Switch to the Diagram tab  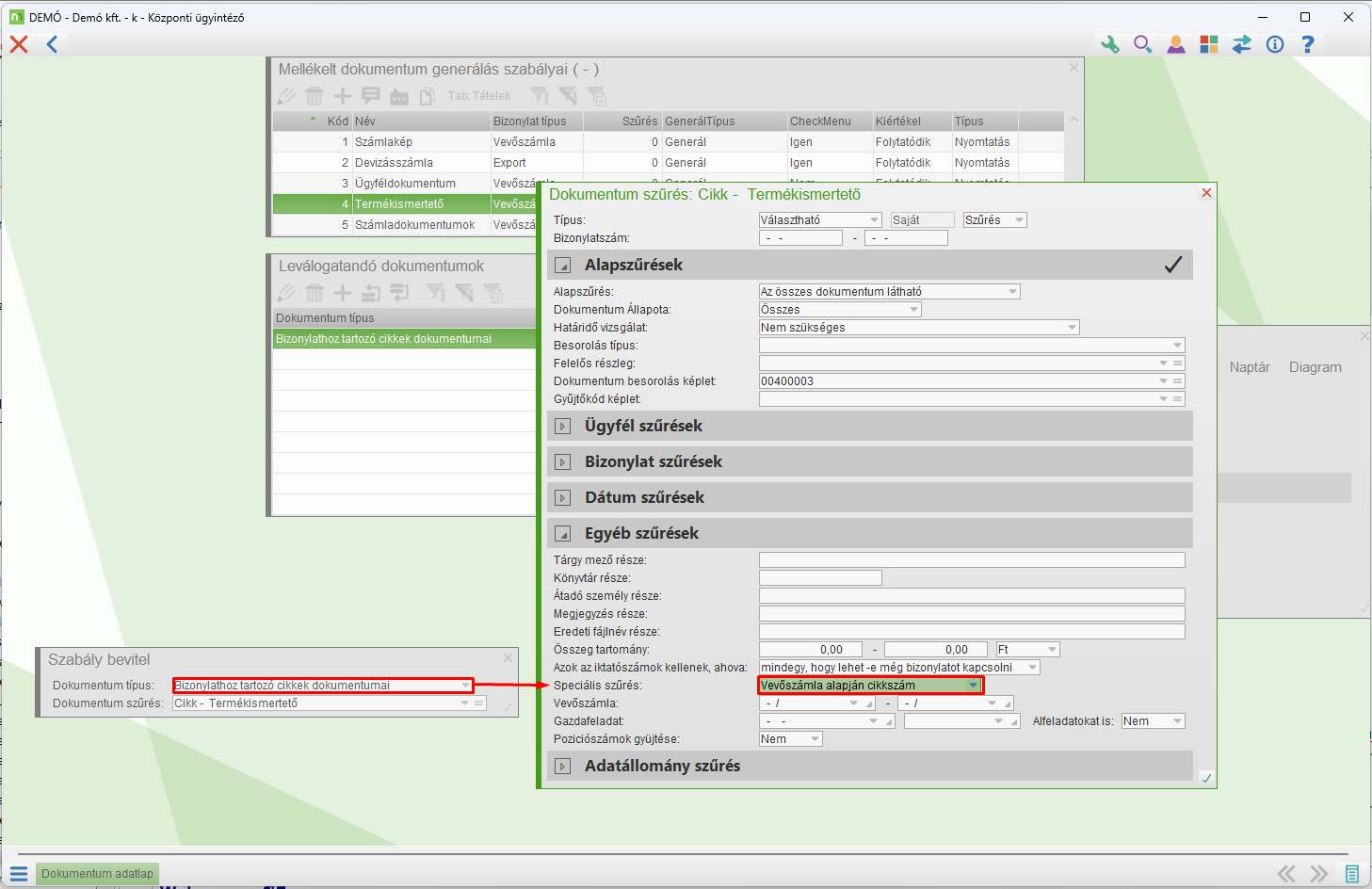pyautogui.click(x=1315, y=367)
